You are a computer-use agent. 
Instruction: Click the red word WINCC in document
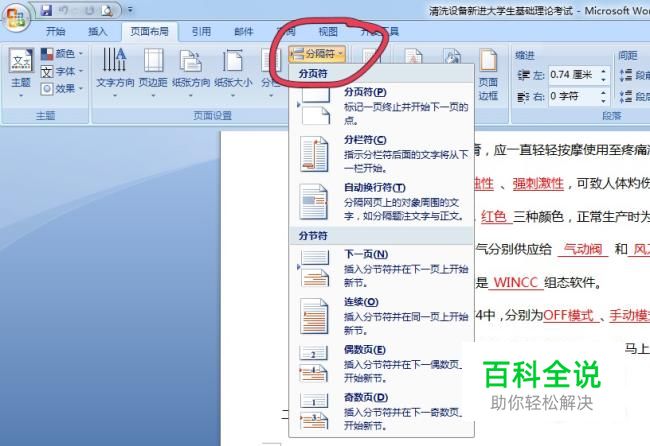516,282
